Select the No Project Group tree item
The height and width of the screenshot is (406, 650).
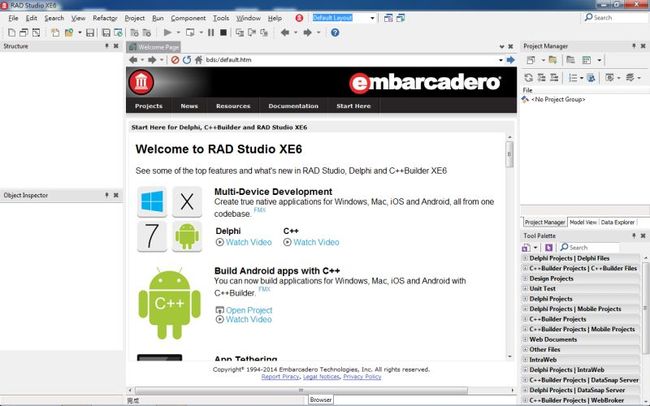[x=558, y=100]
